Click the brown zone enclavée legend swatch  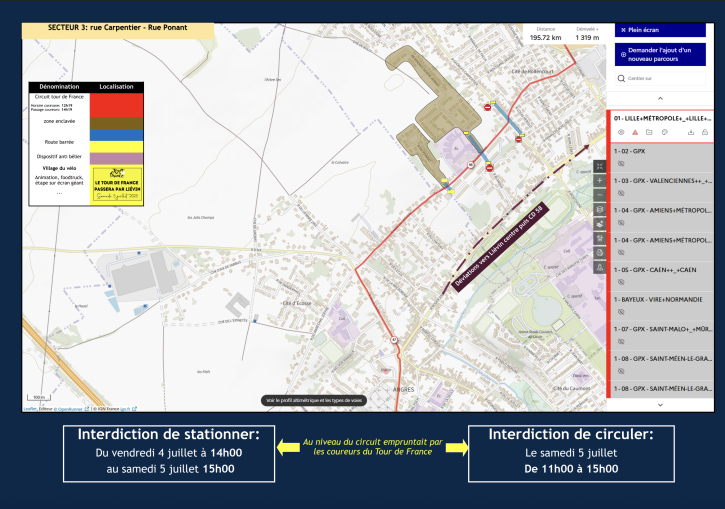tap(116, 123)
